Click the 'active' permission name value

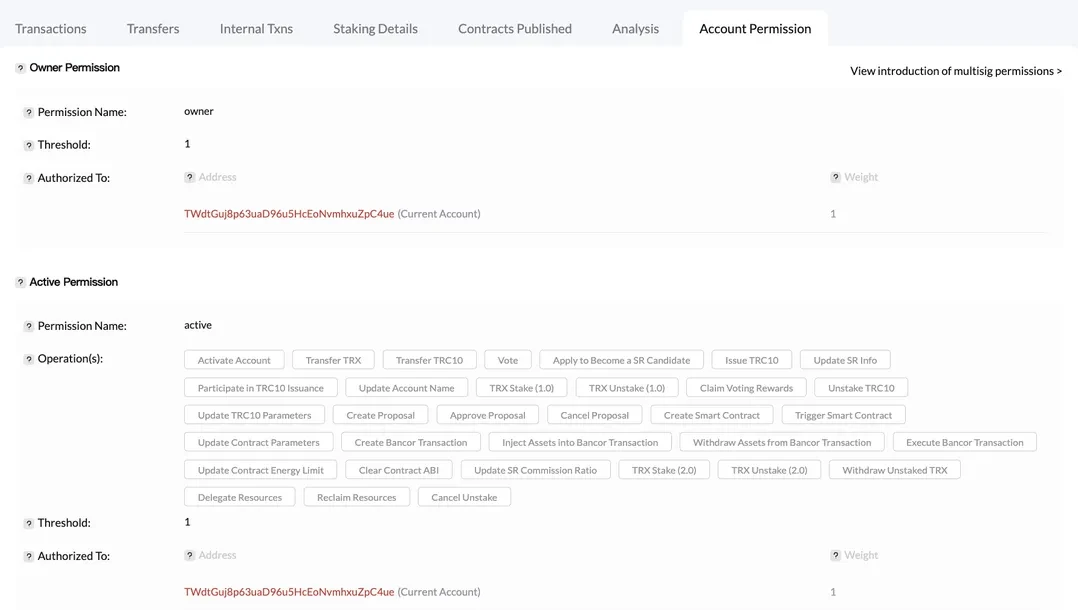point(198,325)
